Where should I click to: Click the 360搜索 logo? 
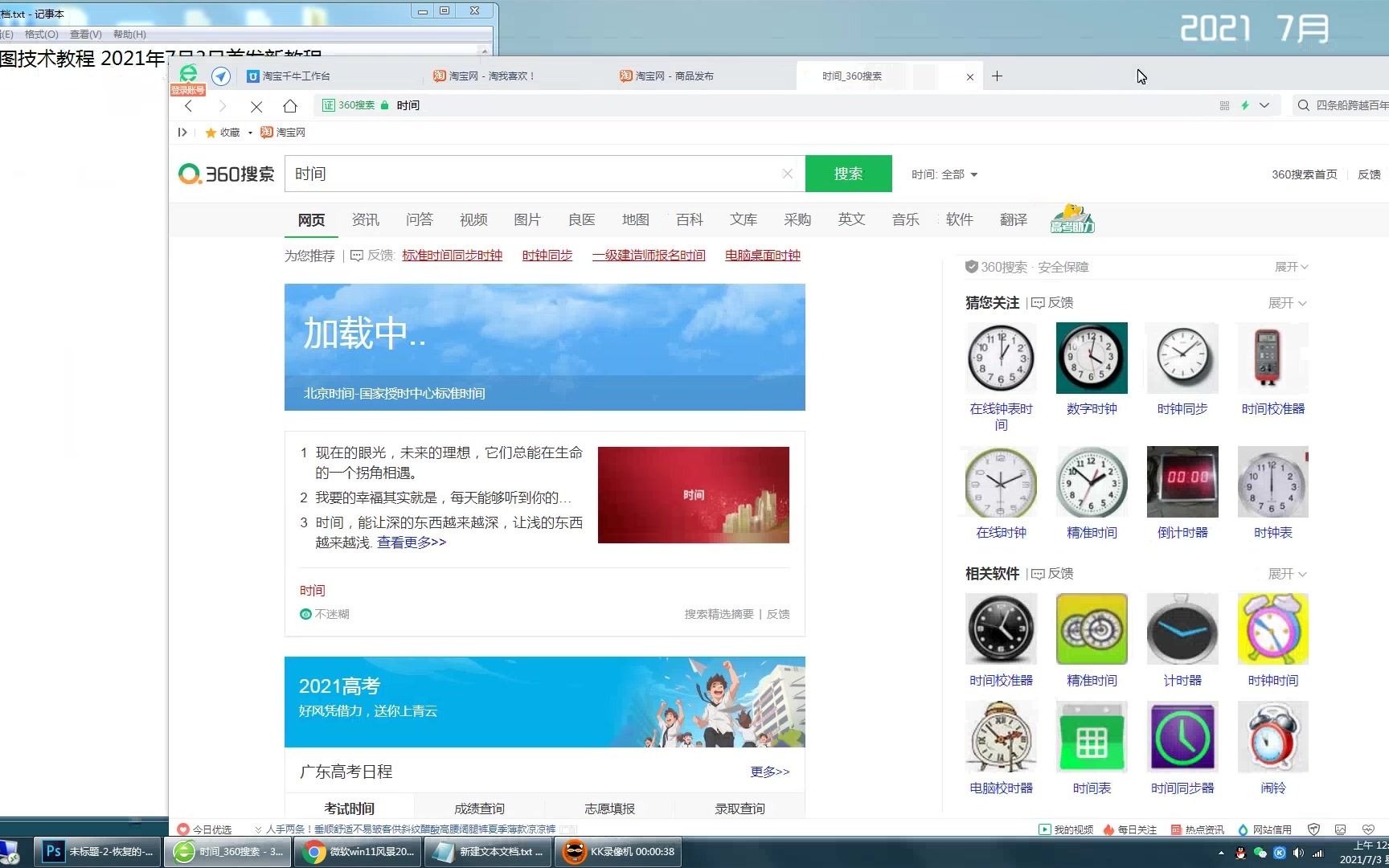tap(227, 174)
